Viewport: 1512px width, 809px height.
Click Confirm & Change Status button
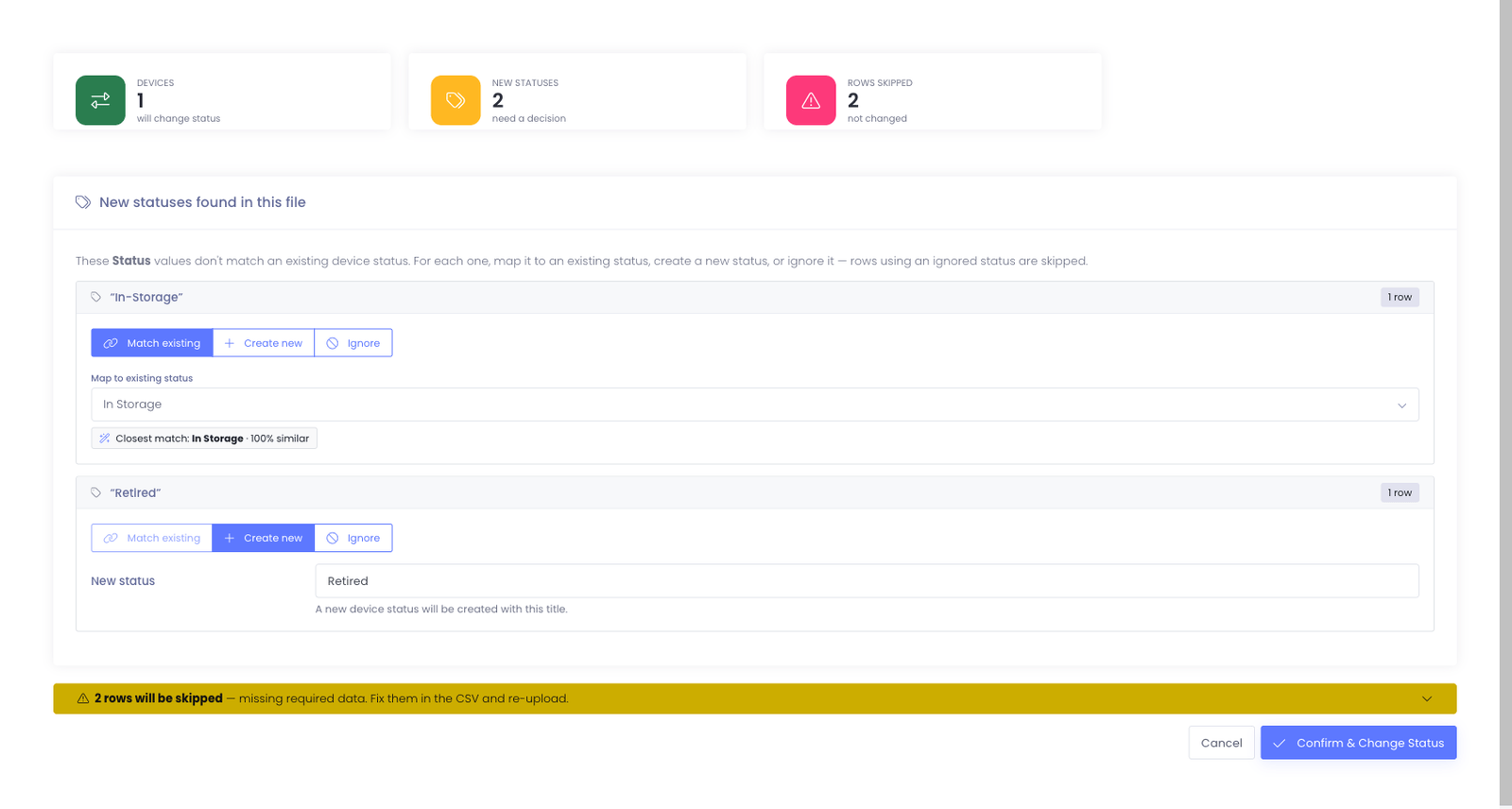(x=1359, y=743)
